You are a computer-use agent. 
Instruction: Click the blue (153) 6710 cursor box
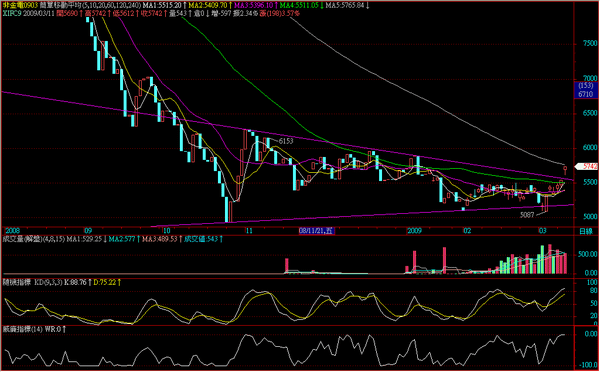click(587, 90)
